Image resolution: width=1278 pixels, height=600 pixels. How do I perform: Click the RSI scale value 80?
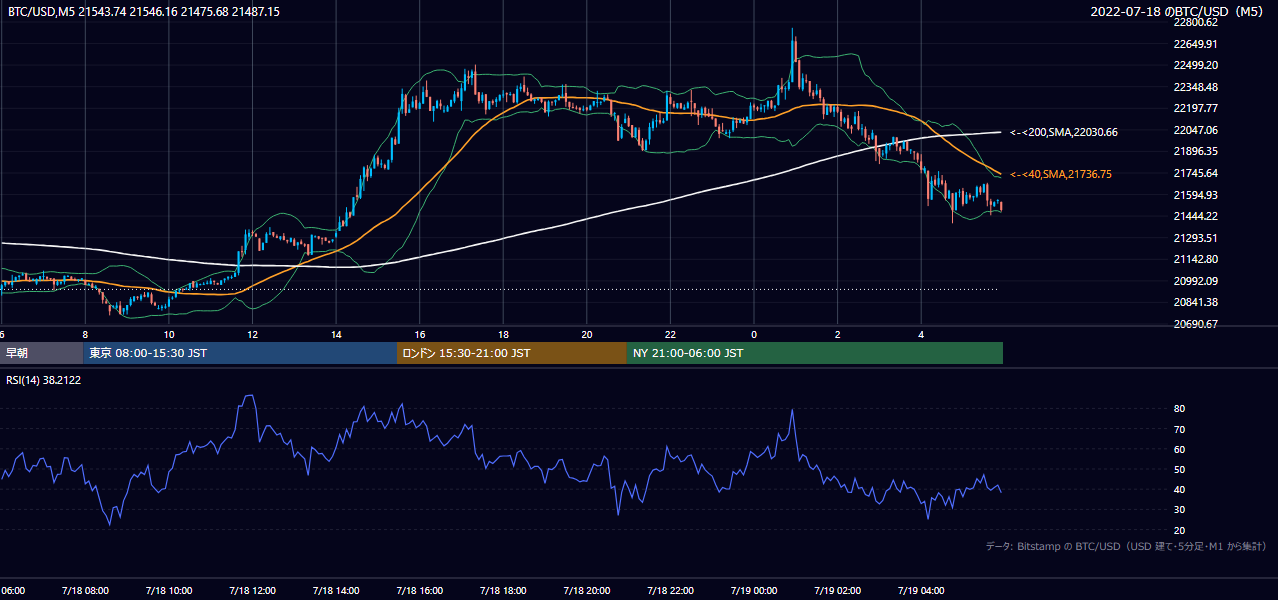tap(1180, 409)
